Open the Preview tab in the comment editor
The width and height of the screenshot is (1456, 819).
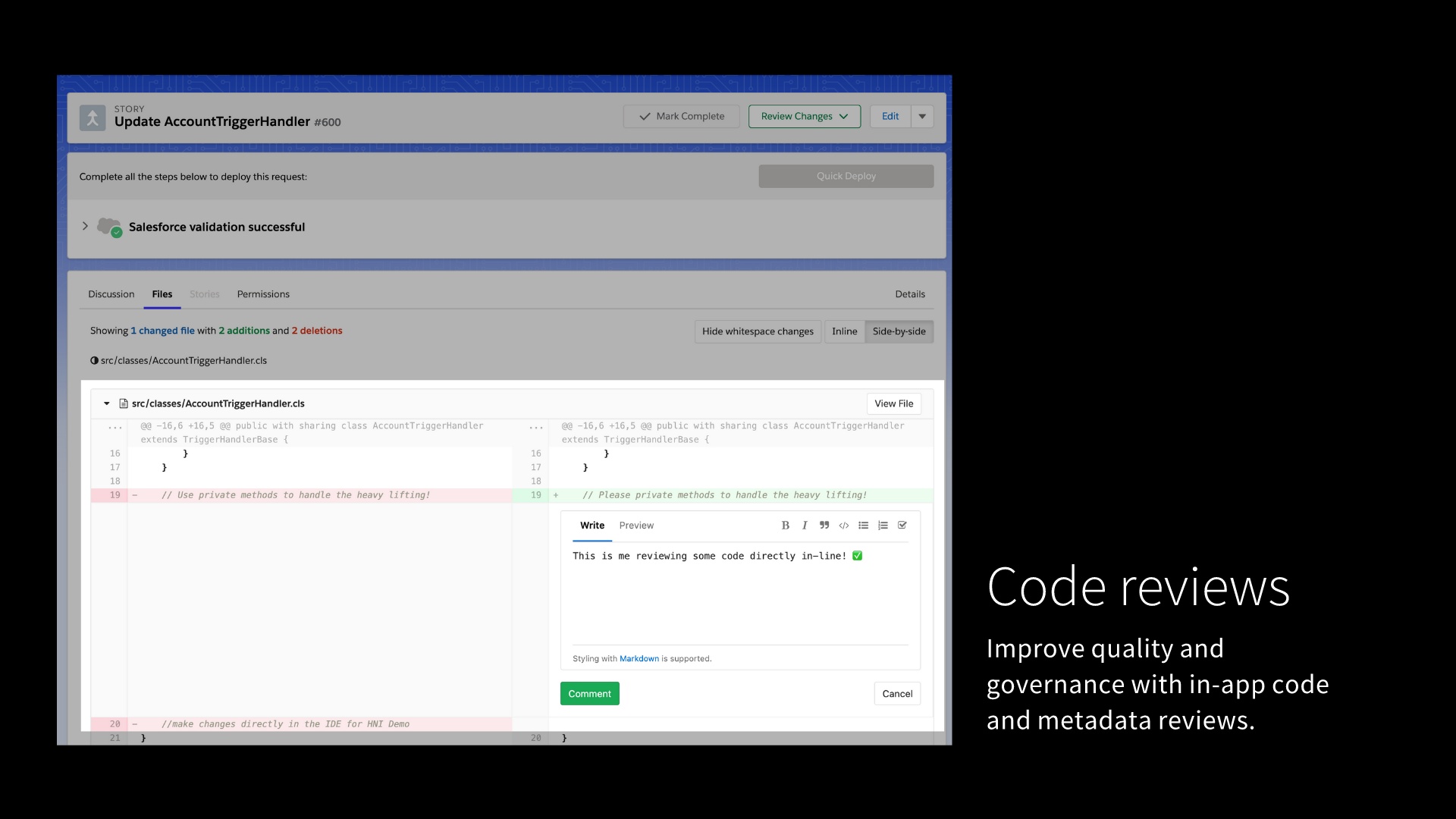tap(636, 525)
